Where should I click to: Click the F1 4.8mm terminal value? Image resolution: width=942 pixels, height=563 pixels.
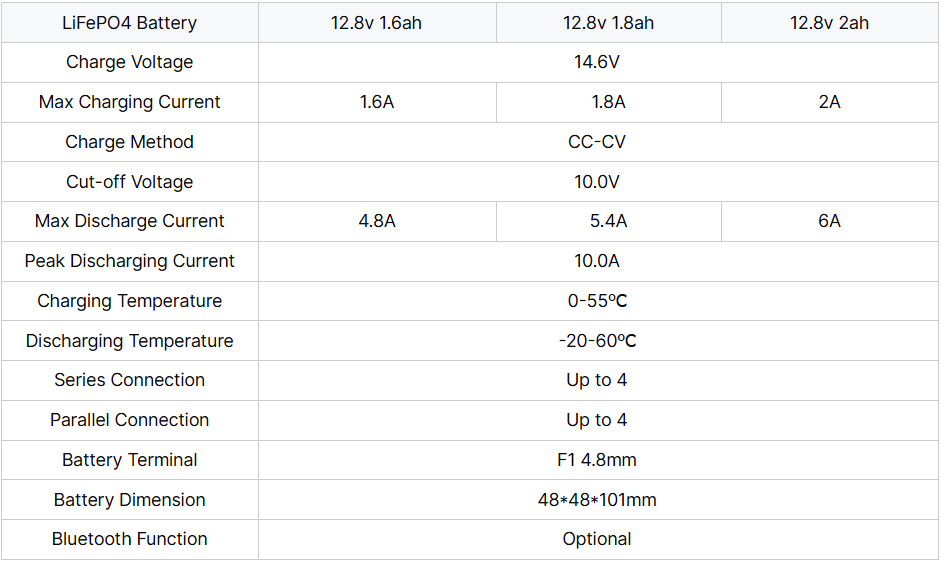[597, 460]
